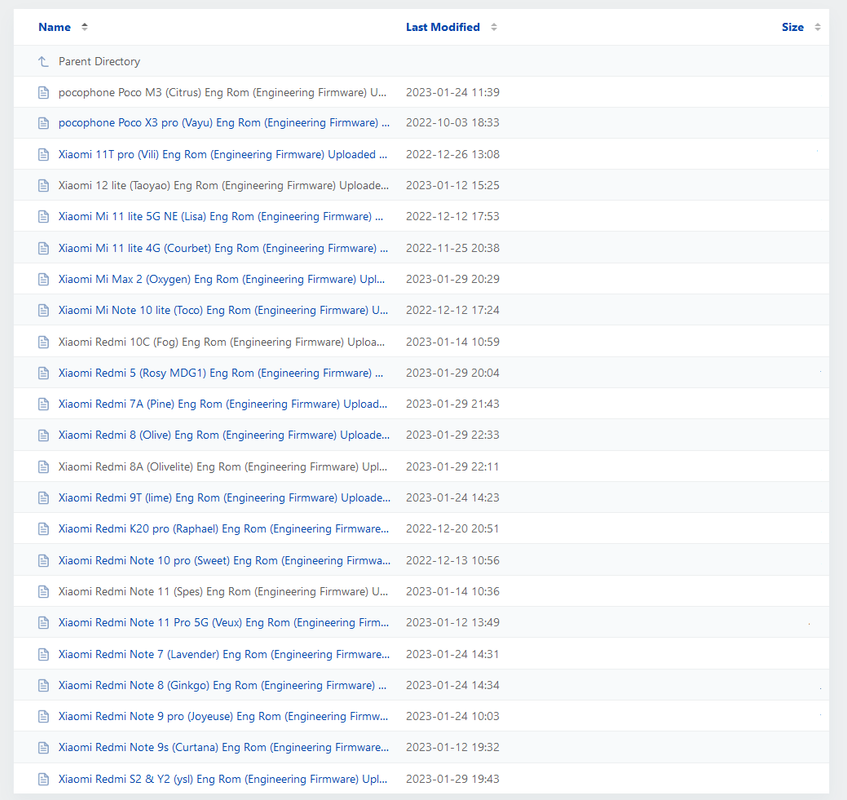Open Xiaomi Redmi 8 (Olive) Eng Rom
This screenshot has height=800, width=847.
224,435
